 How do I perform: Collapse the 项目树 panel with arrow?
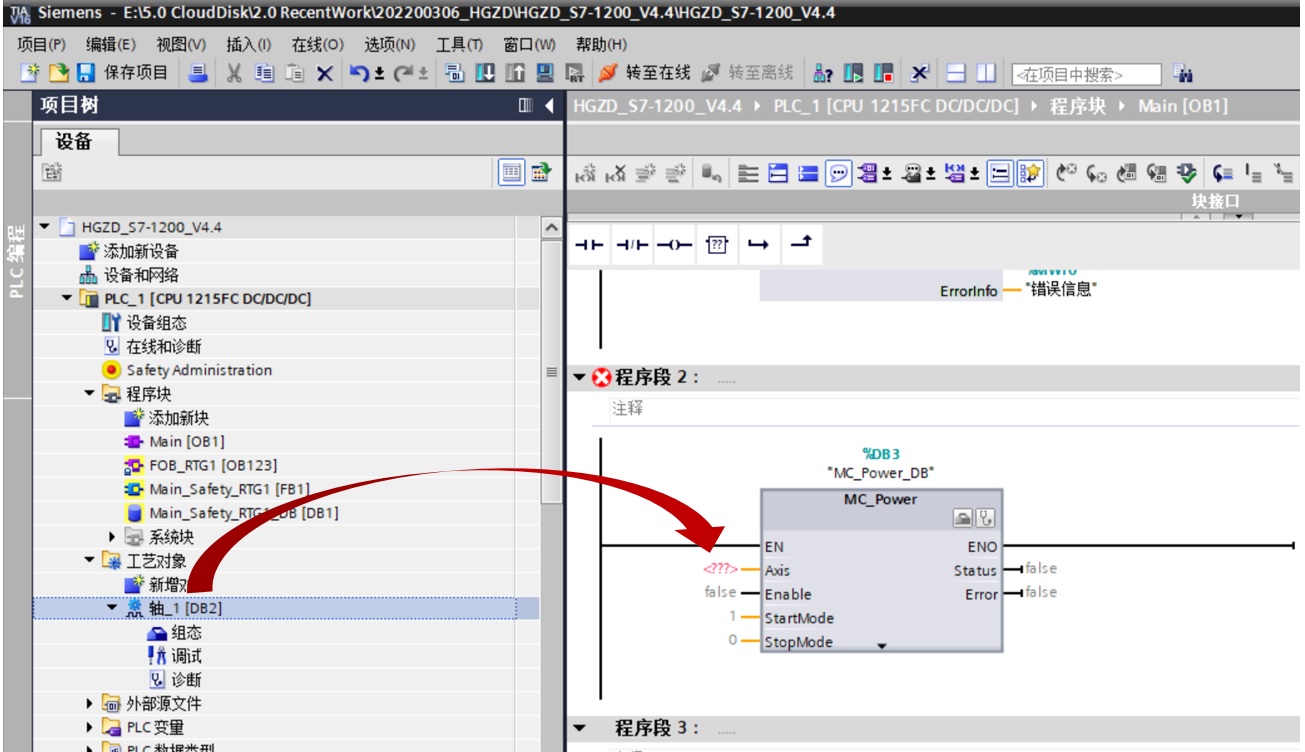pyautogui.click(x=549, y=106)
